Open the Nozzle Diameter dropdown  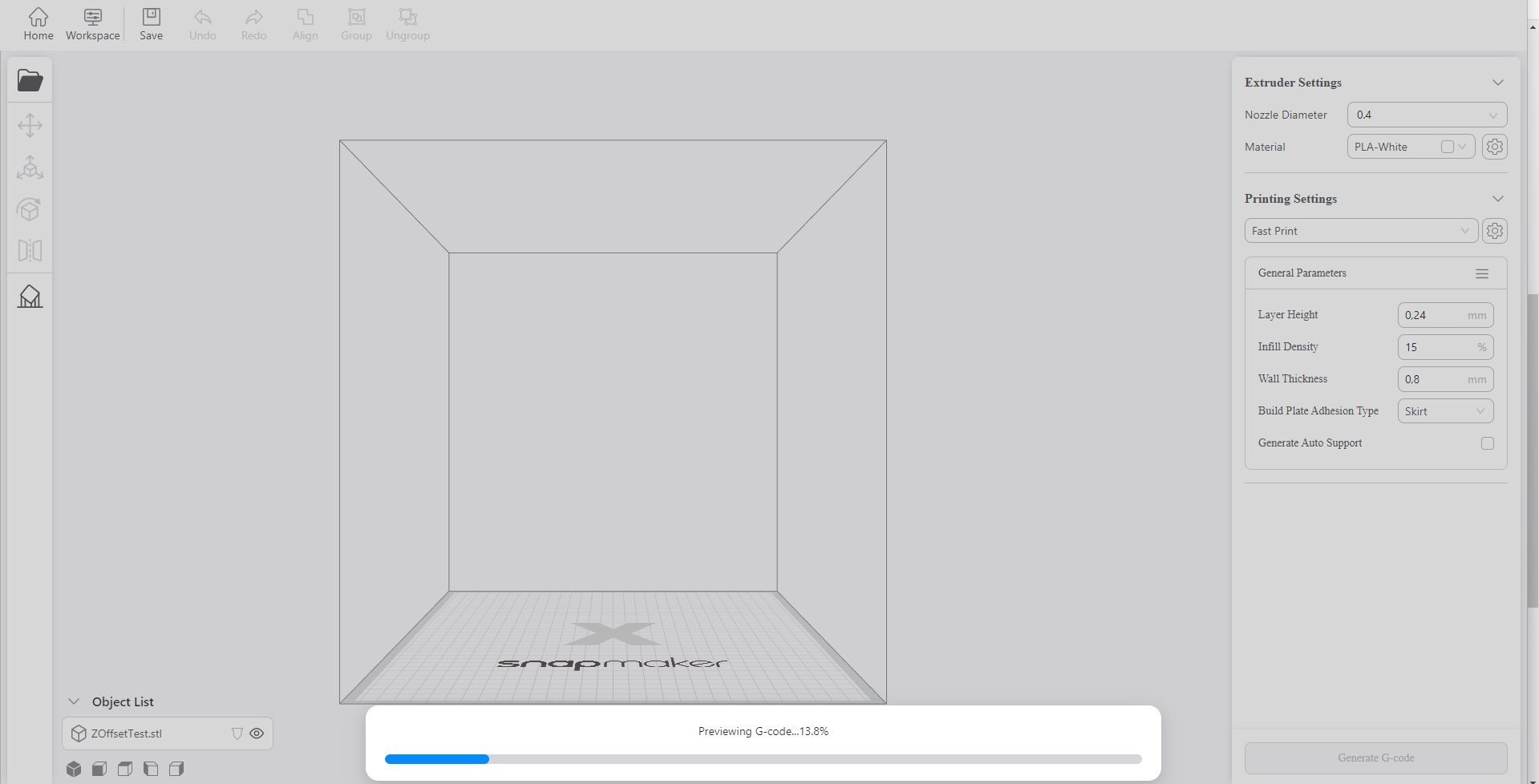1427,115
